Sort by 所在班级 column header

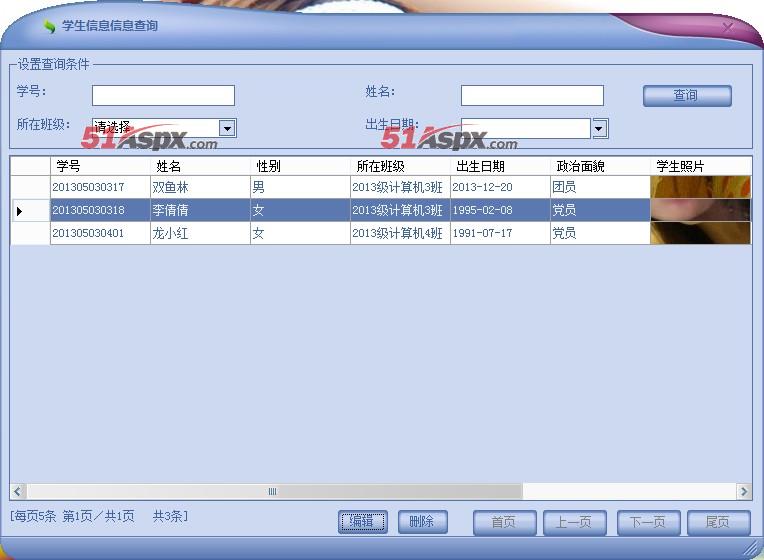click(x=400, y=166)
